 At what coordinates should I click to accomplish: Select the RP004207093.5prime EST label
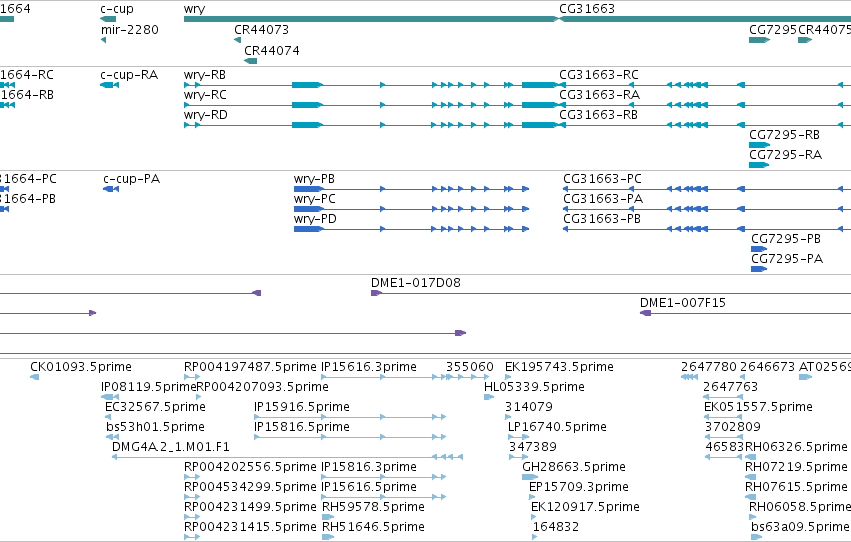[262, 387]
